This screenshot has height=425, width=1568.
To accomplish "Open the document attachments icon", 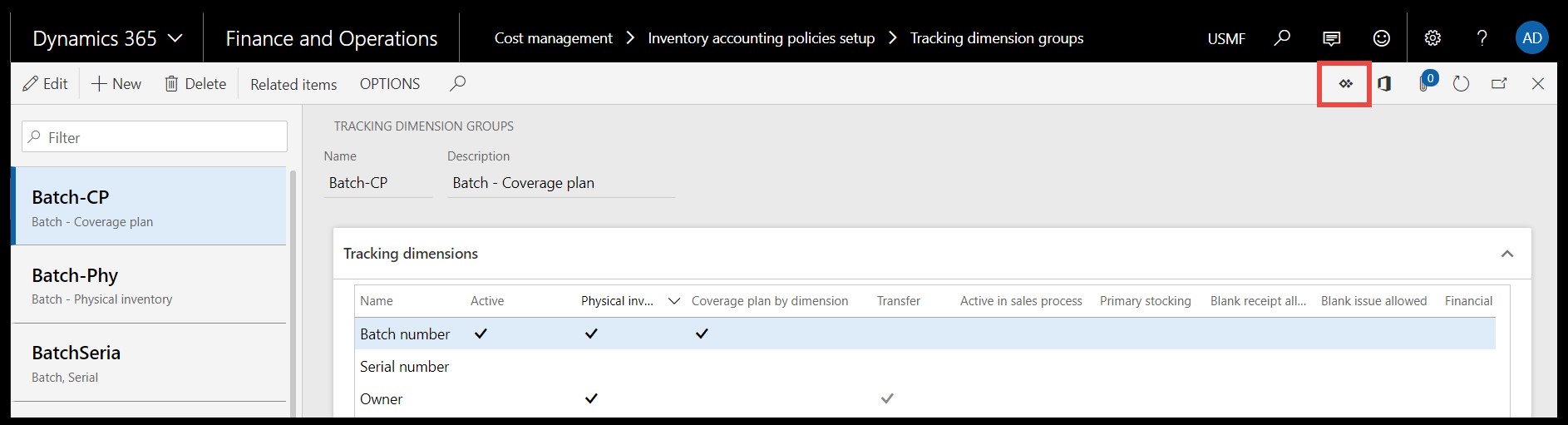I will [1425, 83].
